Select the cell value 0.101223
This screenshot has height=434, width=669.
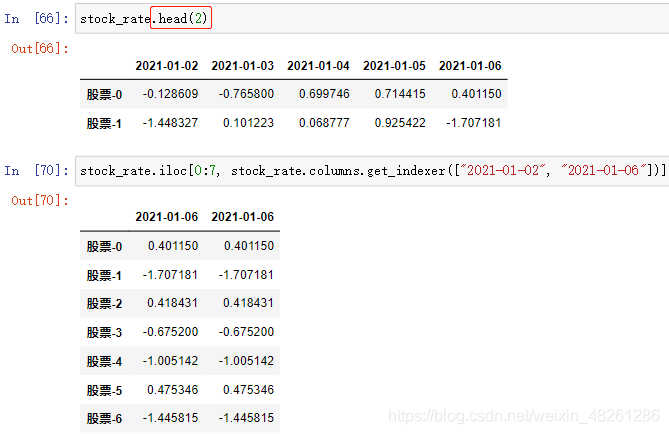coord(248,123)
